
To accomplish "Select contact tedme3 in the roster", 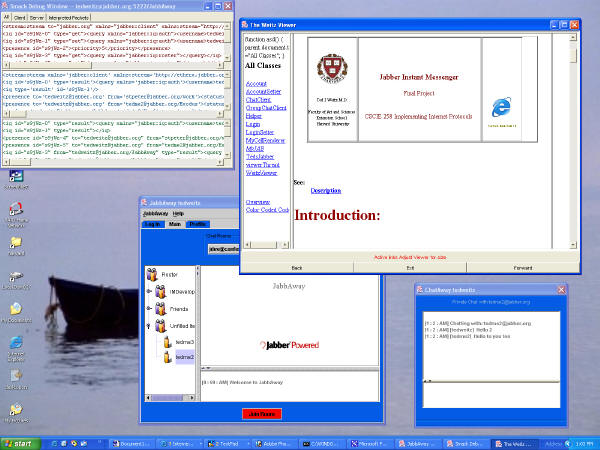I will click(184, 343).
